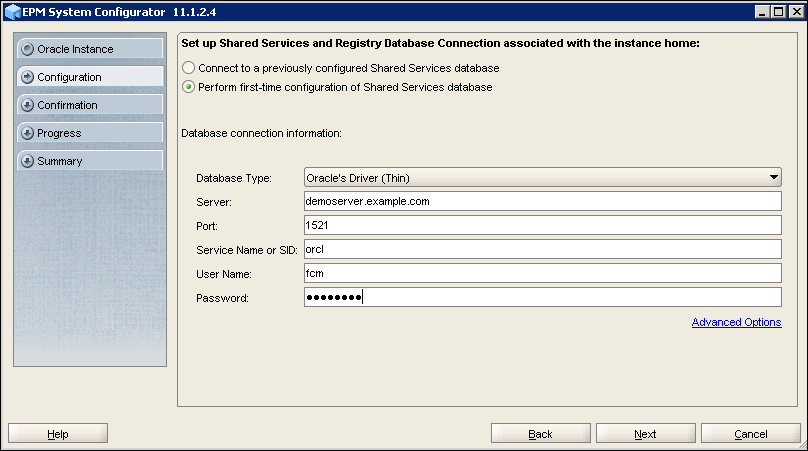Image resolution: width=808 pixels, height=451 pixels.
Task: Click the Set up Shared Services heading
Action: [441, 43]
